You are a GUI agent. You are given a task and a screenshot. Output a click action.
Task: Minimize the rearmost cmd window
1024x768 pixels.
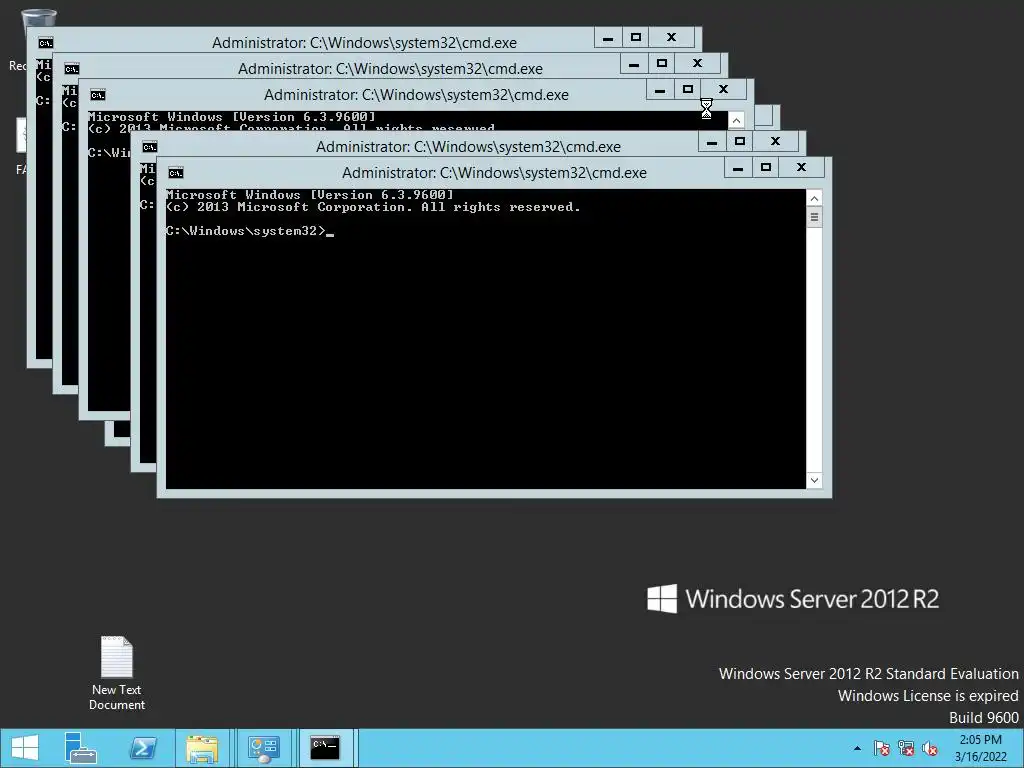click(607, 38)
